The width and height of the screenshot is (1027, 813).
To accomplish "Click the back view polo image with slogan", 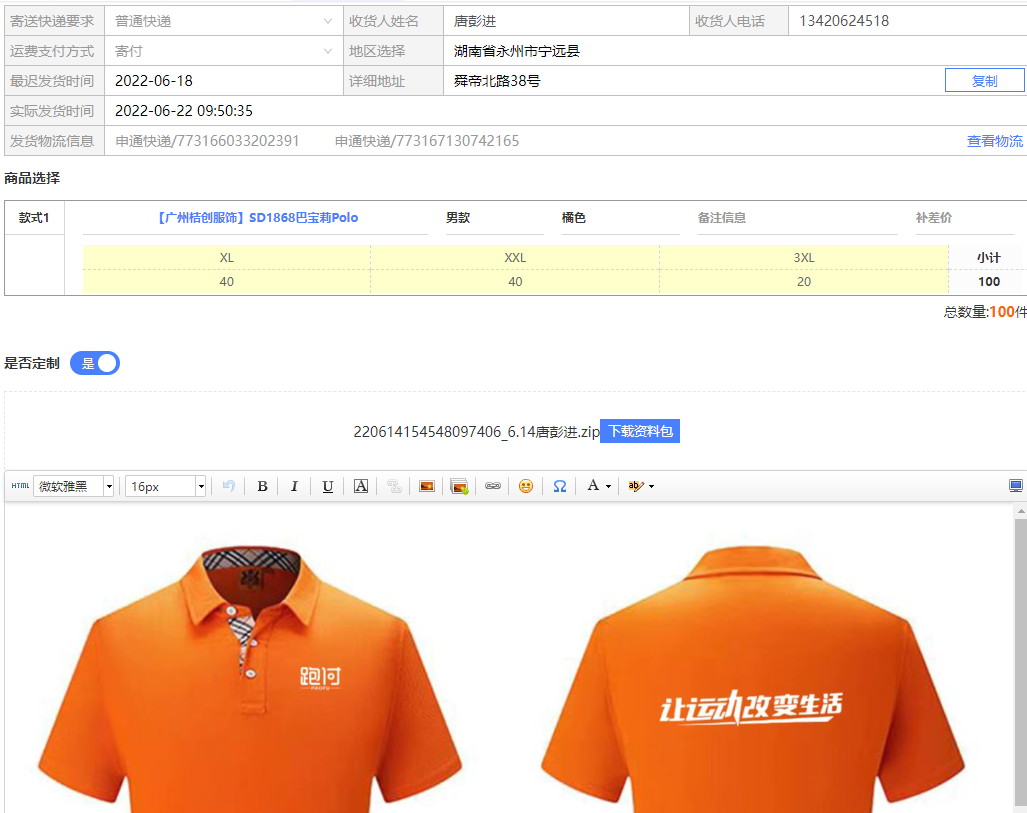I will click(x=752, y=679).
